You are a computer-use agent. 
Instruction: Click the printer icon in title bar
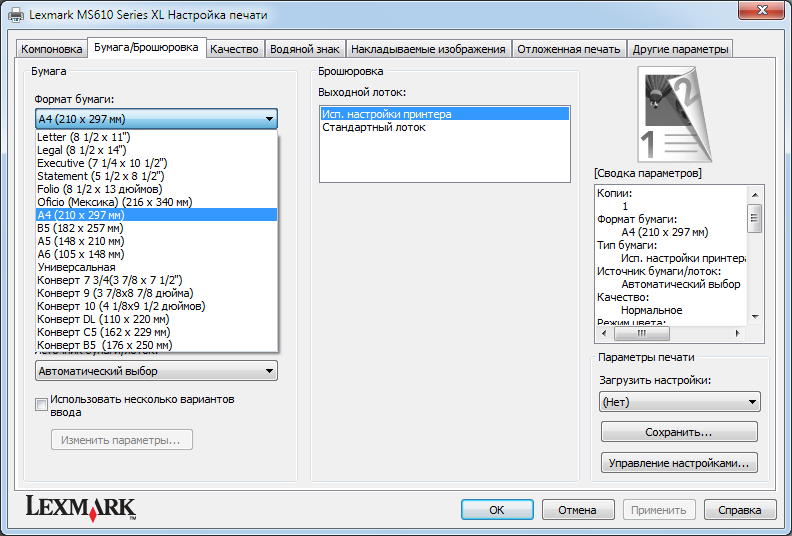point(16,15)
